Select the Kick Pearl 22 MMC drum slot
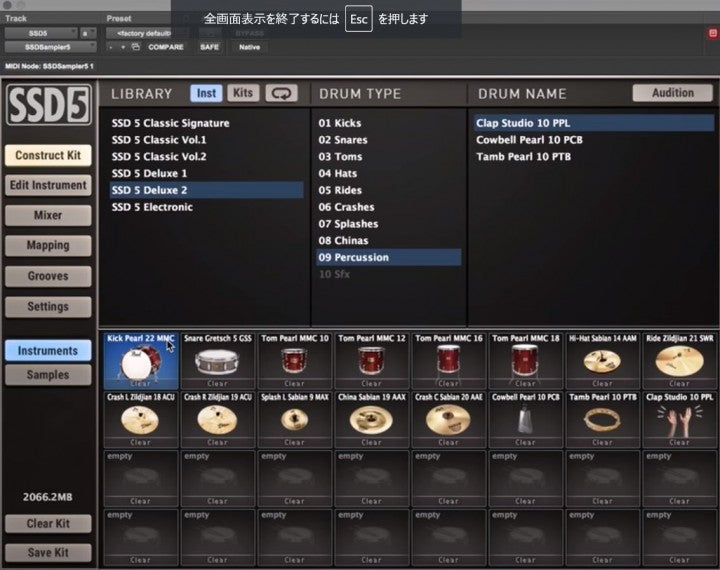This screenshot has height=570, width=720. click(x=140, y=361)
